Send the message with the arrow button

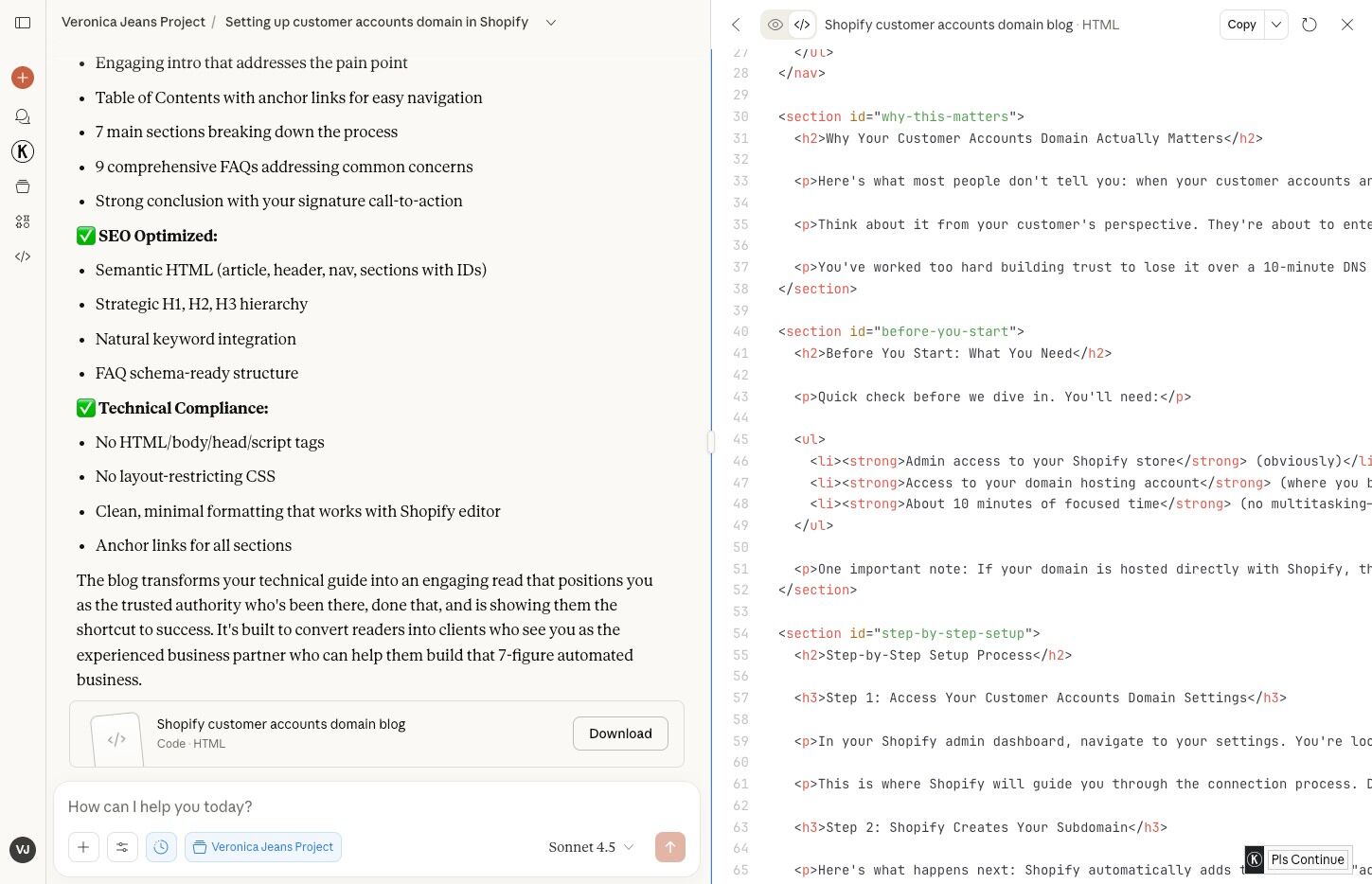click(x=670, y=847)
